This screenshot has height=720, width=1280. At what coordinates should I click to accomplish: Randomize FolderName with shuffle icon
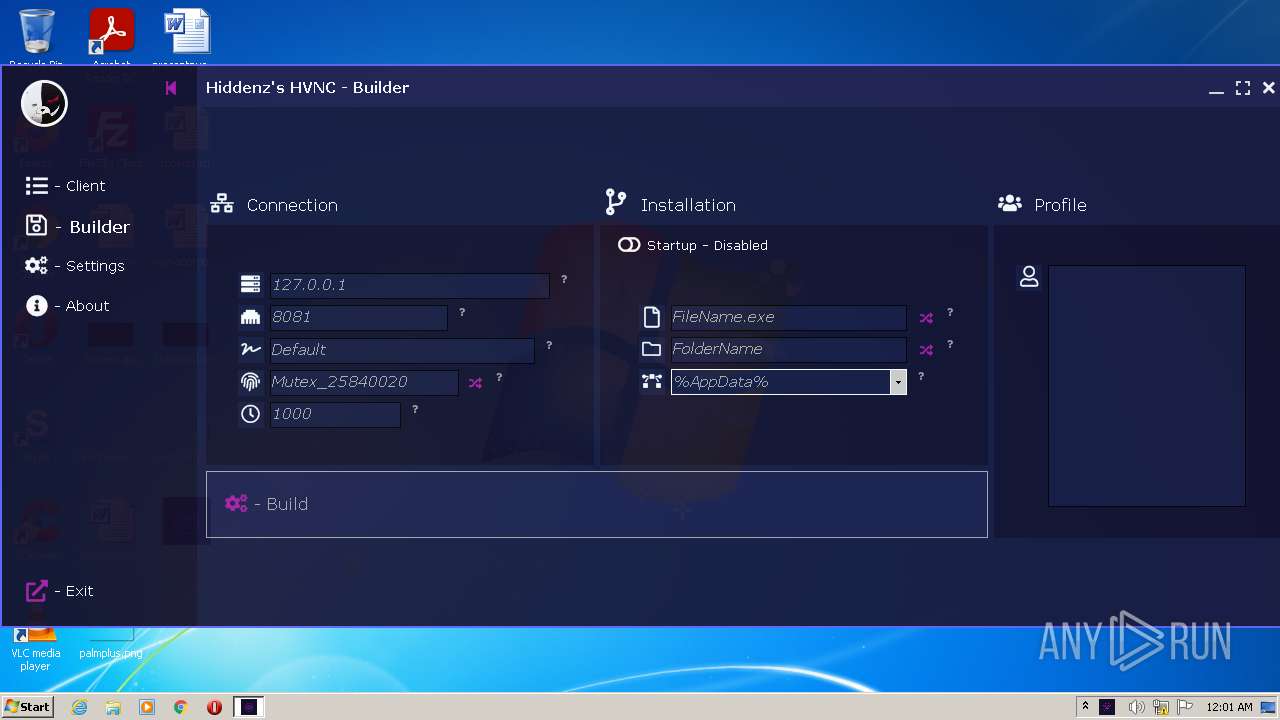926,350
